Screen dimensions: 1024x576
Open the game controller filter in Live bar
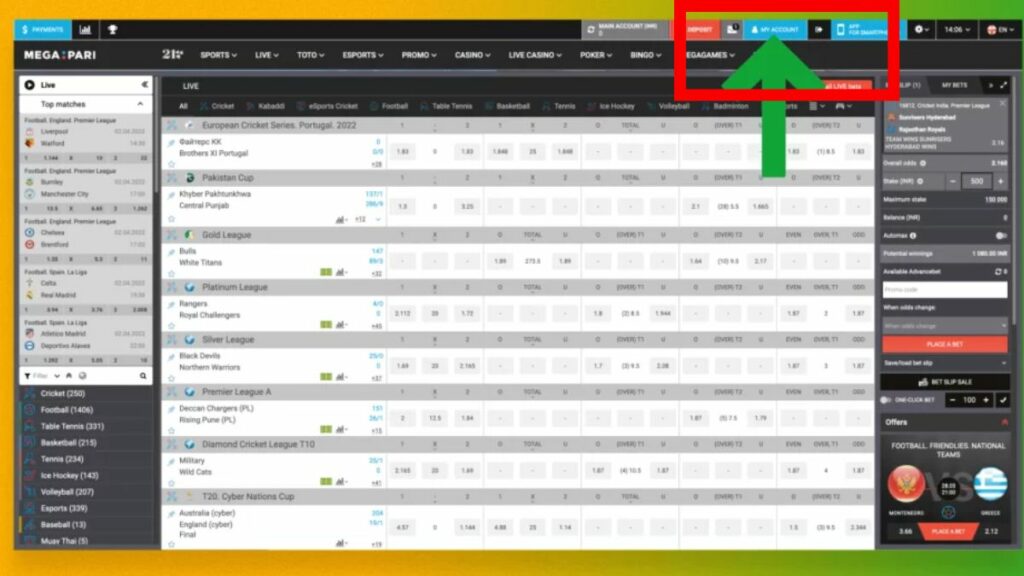pyautogui.click(x=842, y=106)
